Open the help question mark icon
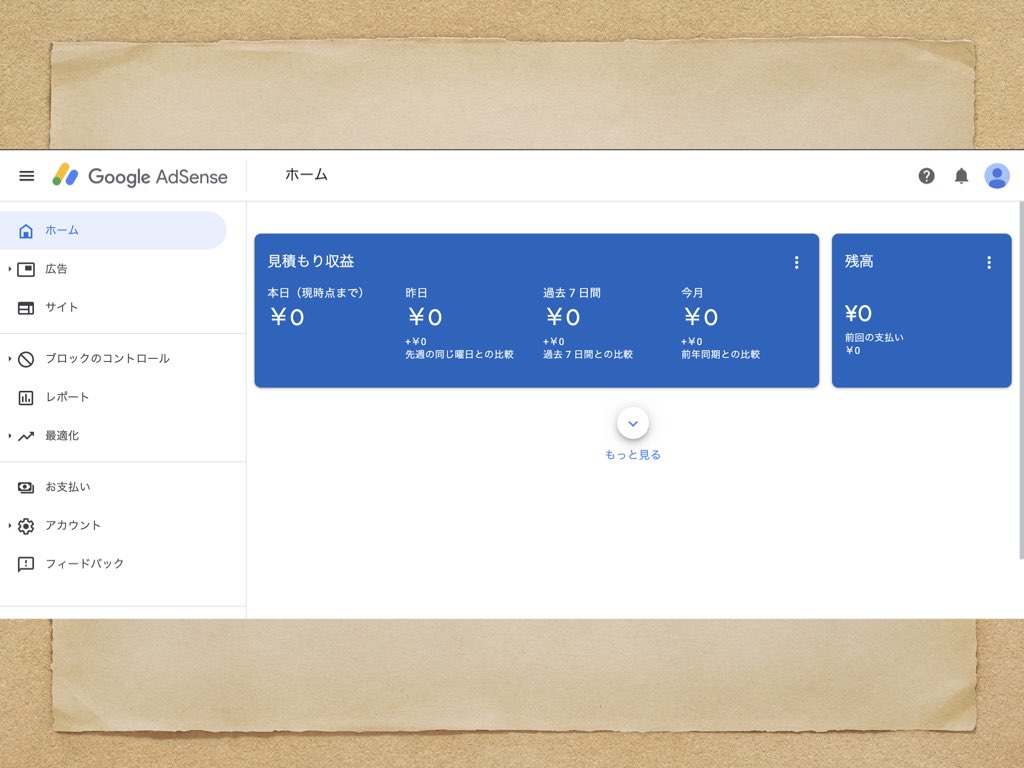Screen dimensions: 1024x768 click(x=926, y=176)
